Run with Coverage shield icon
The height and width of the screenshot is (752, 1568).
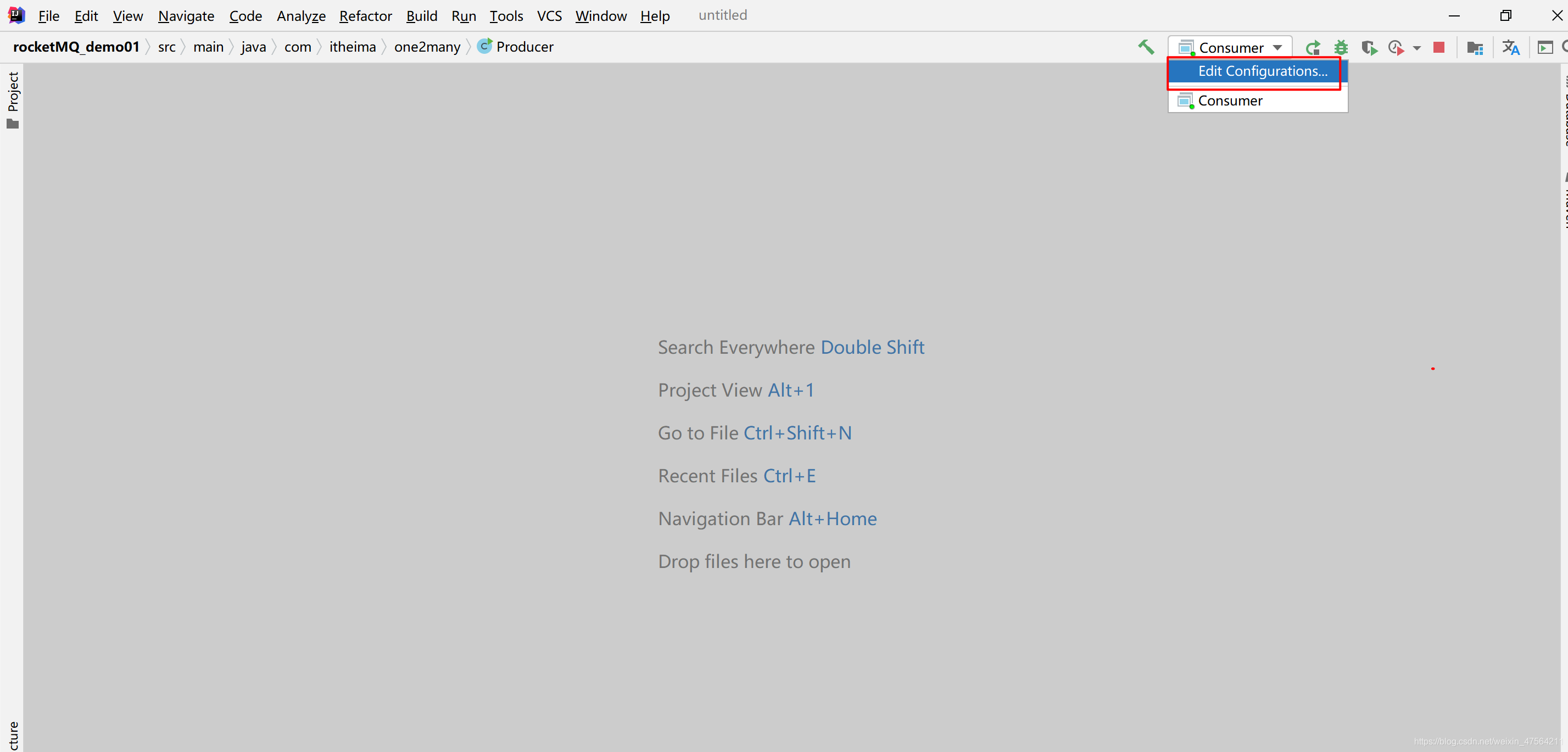[x=1369, y=47]
